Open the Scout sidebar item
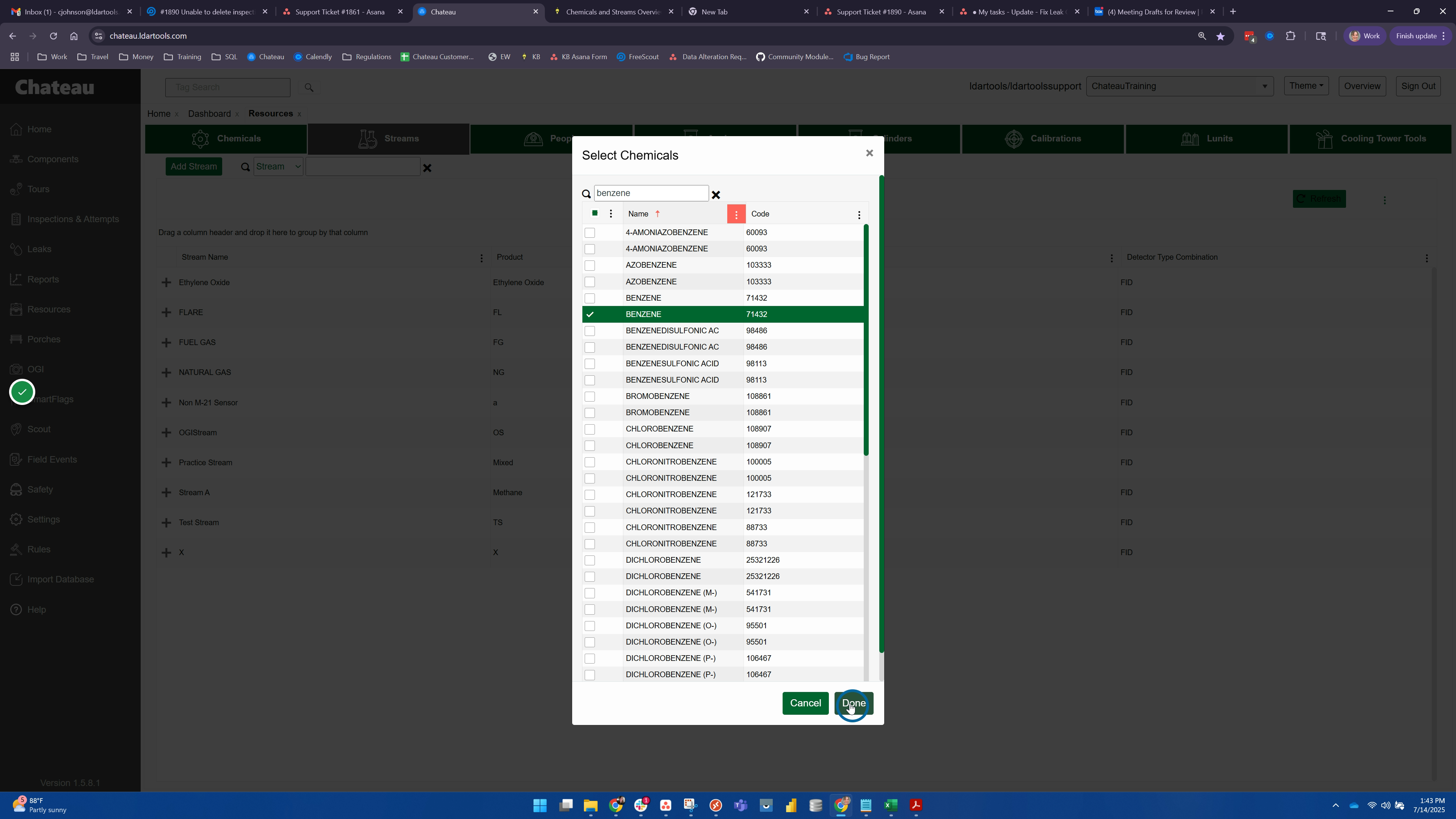The width and height of the screenshot is (1456, 819). [x=38, y=430]
